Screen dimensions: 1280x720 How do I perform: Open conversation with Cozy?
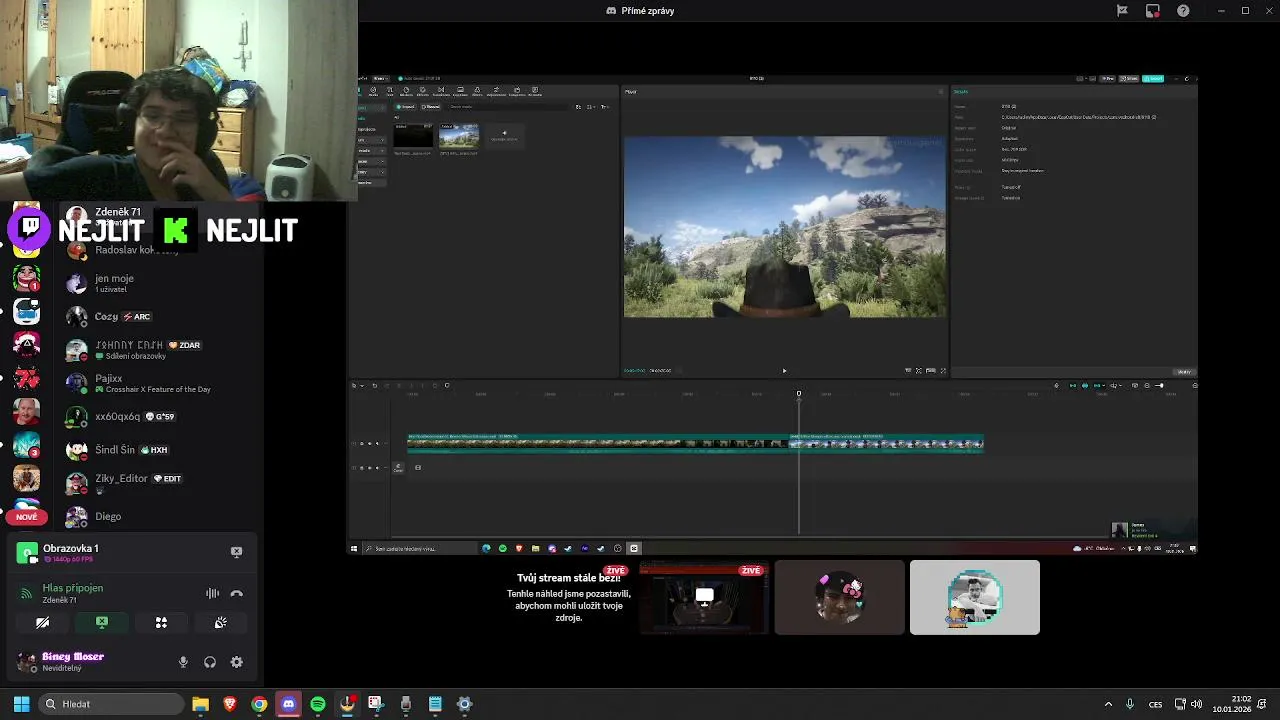pos(160,316)
